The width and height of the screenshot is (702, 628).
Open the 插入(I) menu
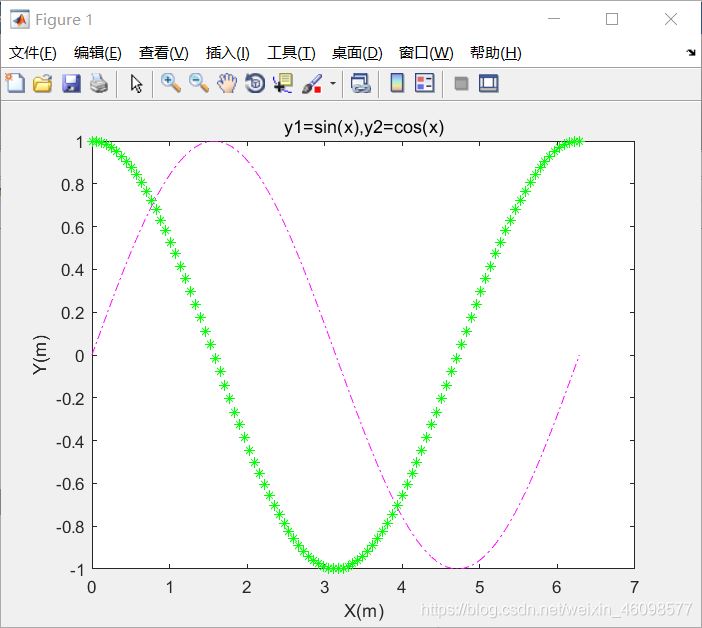[x=228, y=53]
